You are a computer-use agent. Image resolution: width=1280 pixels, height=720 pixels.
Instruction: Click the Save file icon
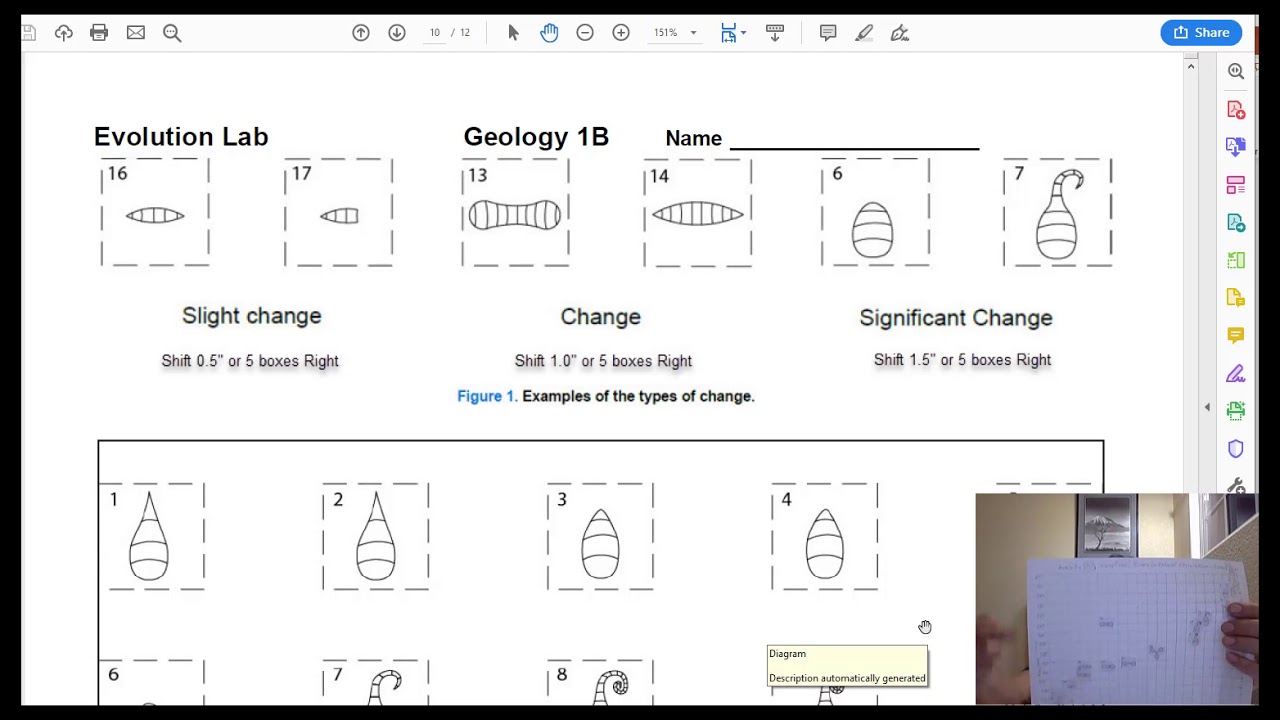coord(29,33)
